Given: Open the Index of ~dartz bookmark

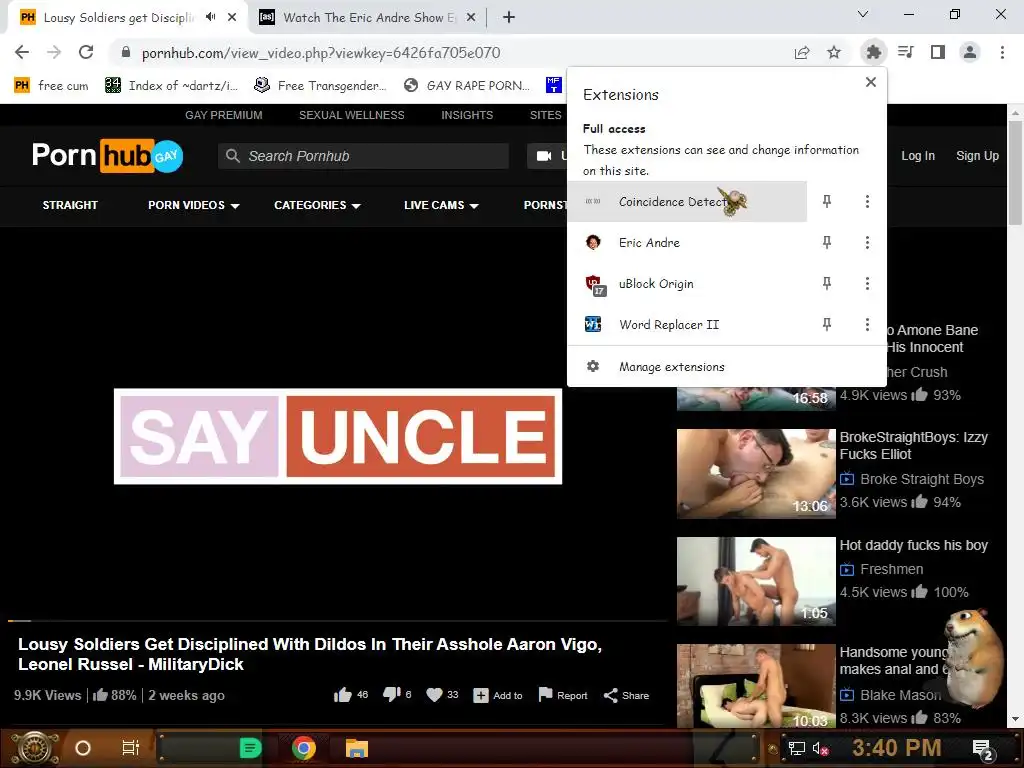Looking at the screenshot, I should (172, 86).
